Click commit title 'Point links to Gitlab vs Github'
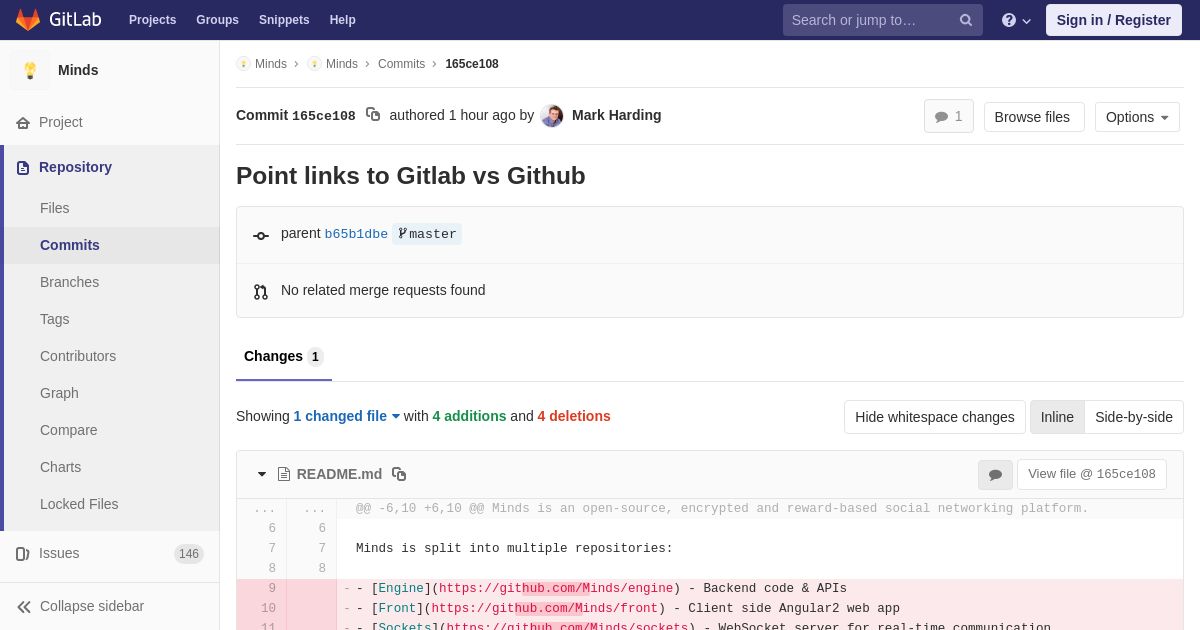1200x630 pixels. (x=411, y=176)
